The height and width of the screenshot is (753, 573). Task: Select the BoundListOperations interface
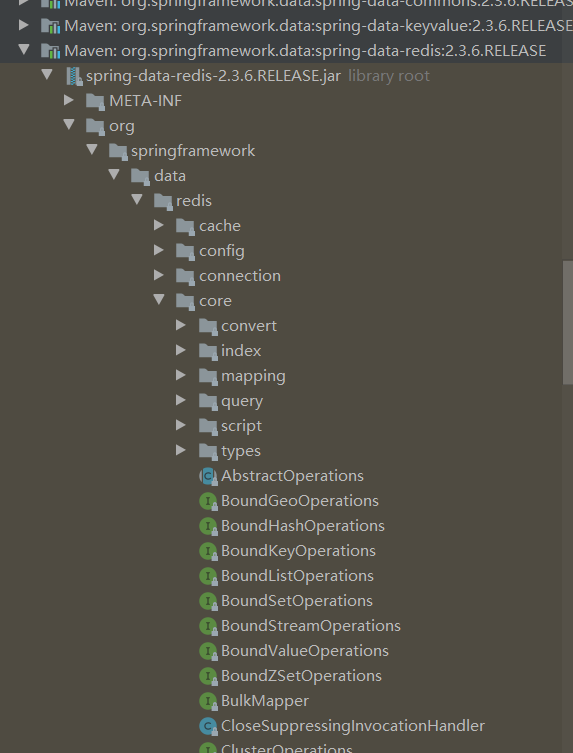297,576
